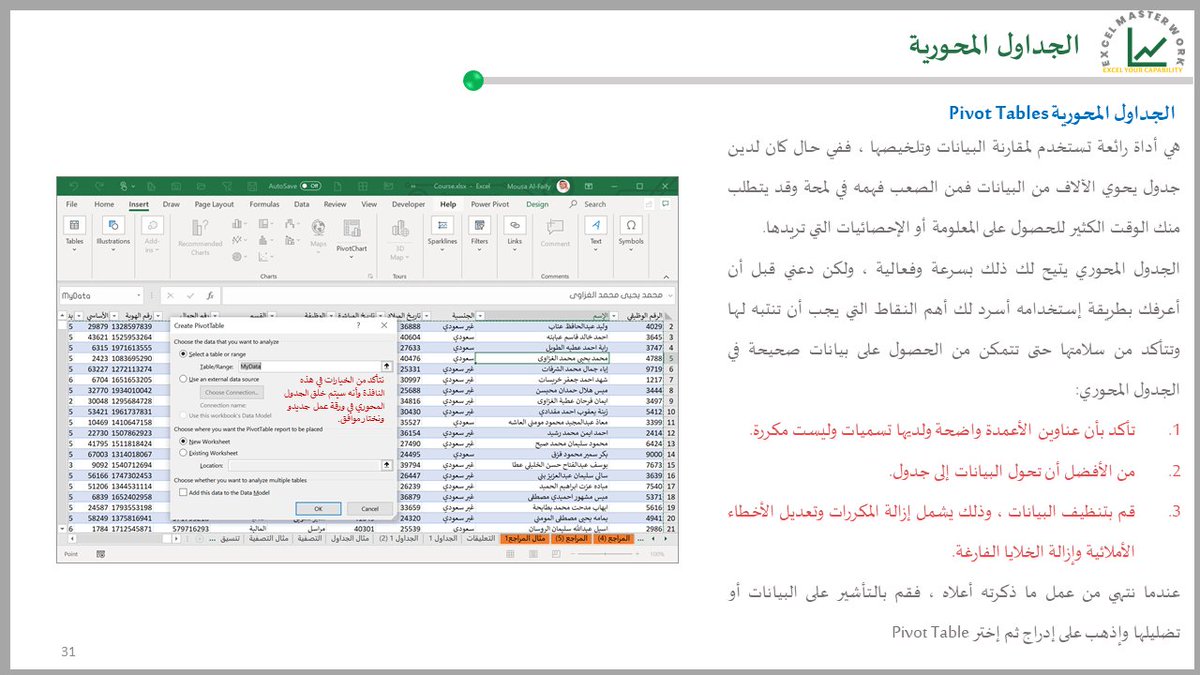Open the Filters group button
This screenshot has width=1200, height=675.
(479, 233)
